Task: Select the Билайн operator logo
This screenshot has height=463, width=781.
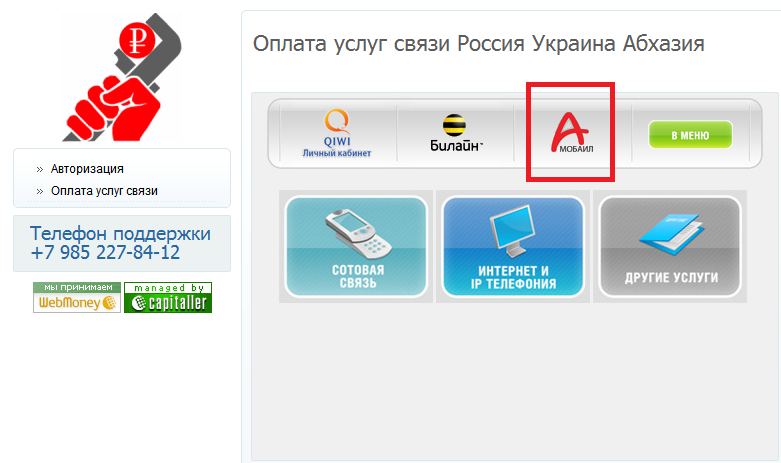Action: pyautogui.click(x=456, y=132)
